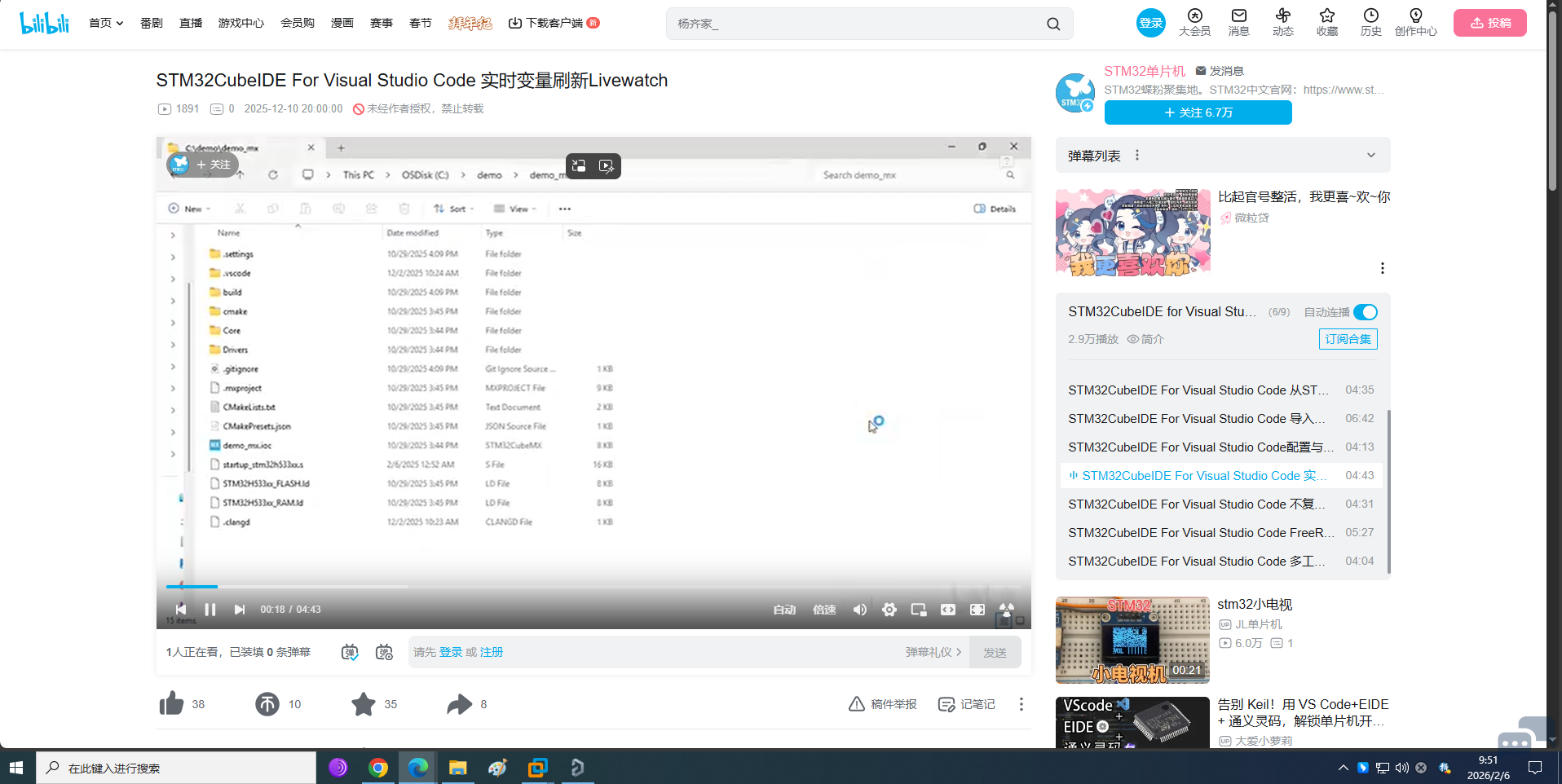Show hidden system tray icons
The height and width of the screenshot is (784, 1562).
pos(1343,768)
